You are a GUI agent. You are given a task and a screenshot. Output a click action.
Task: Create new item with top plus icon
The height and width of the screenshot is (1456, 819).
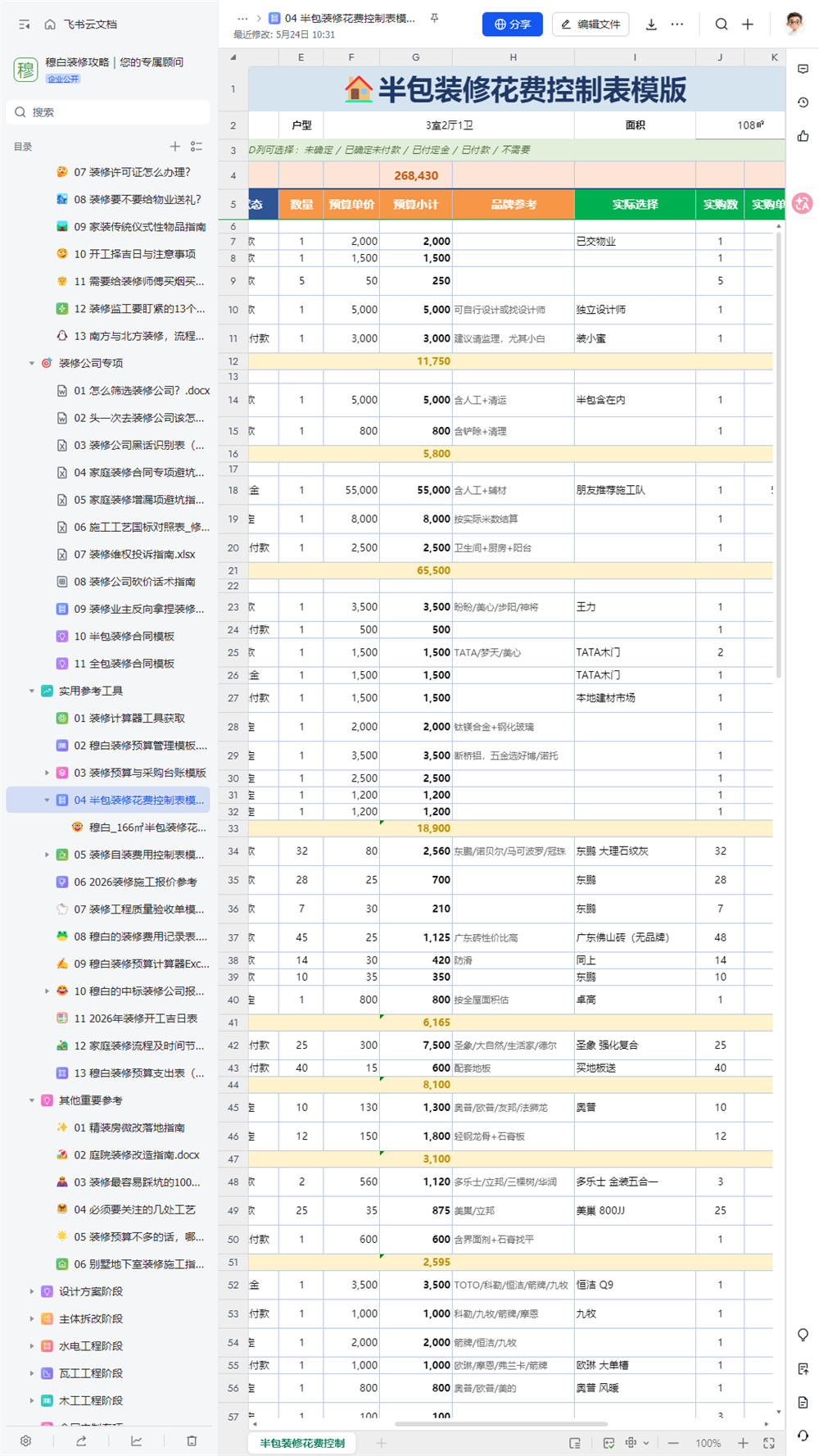pos(748,25)
